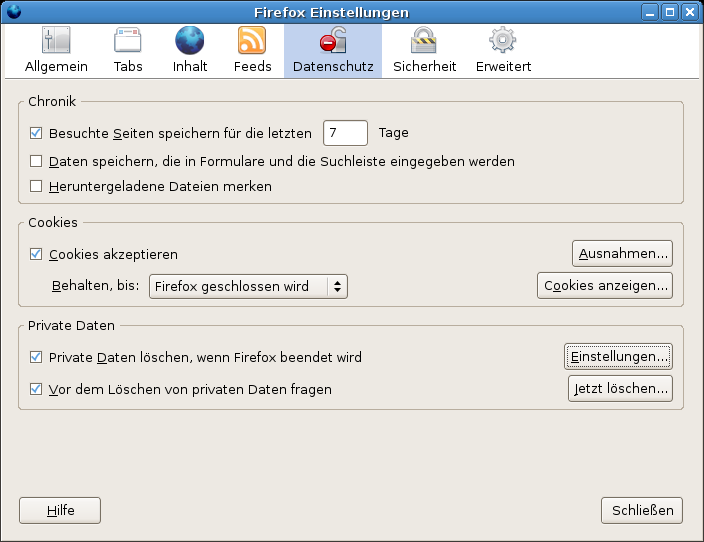Switch to the Tabs settings icon

[x=128, y=40]
